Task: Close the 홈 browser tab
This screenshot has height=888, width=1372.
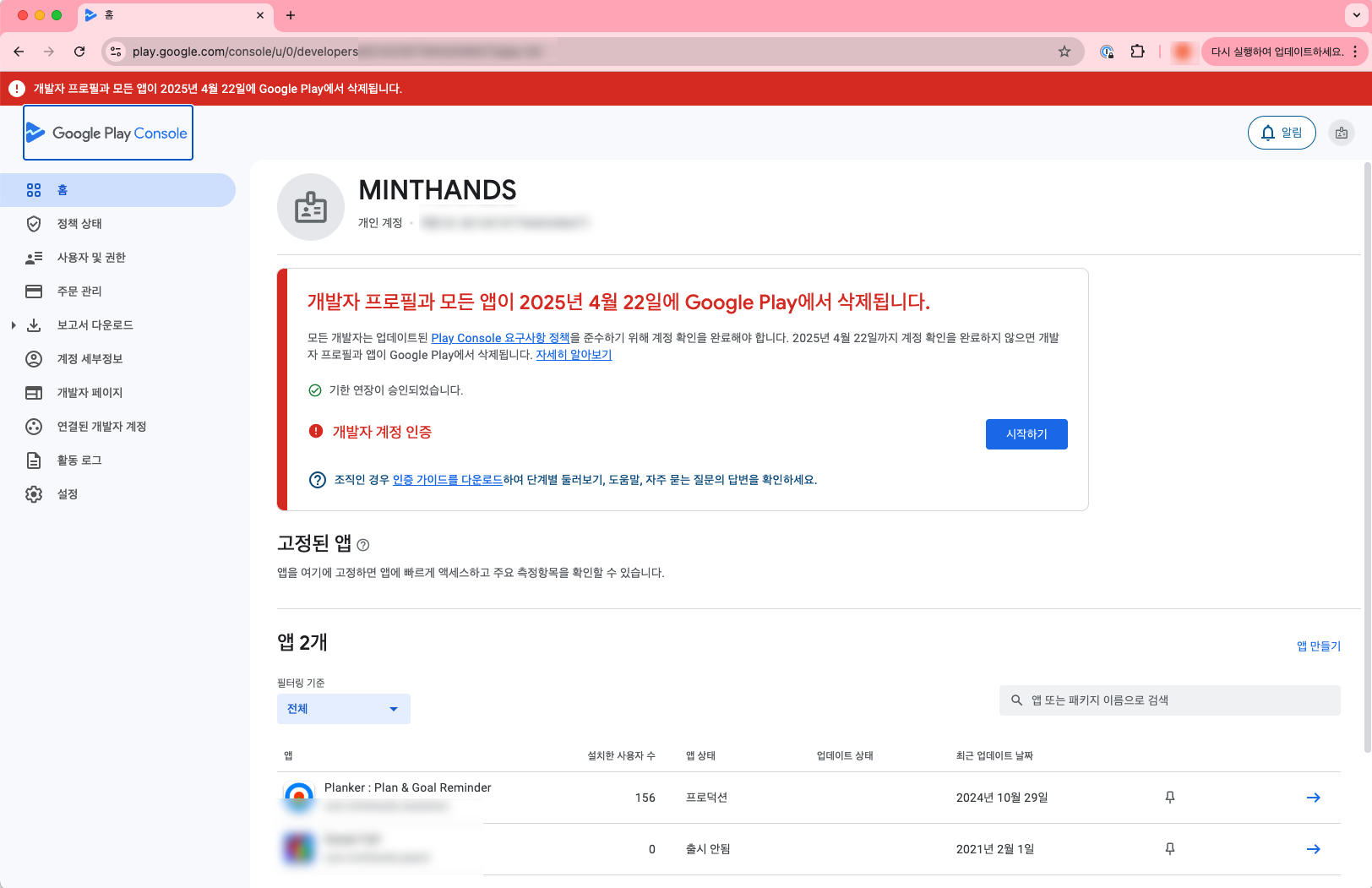Action: (x=260, y=15)
